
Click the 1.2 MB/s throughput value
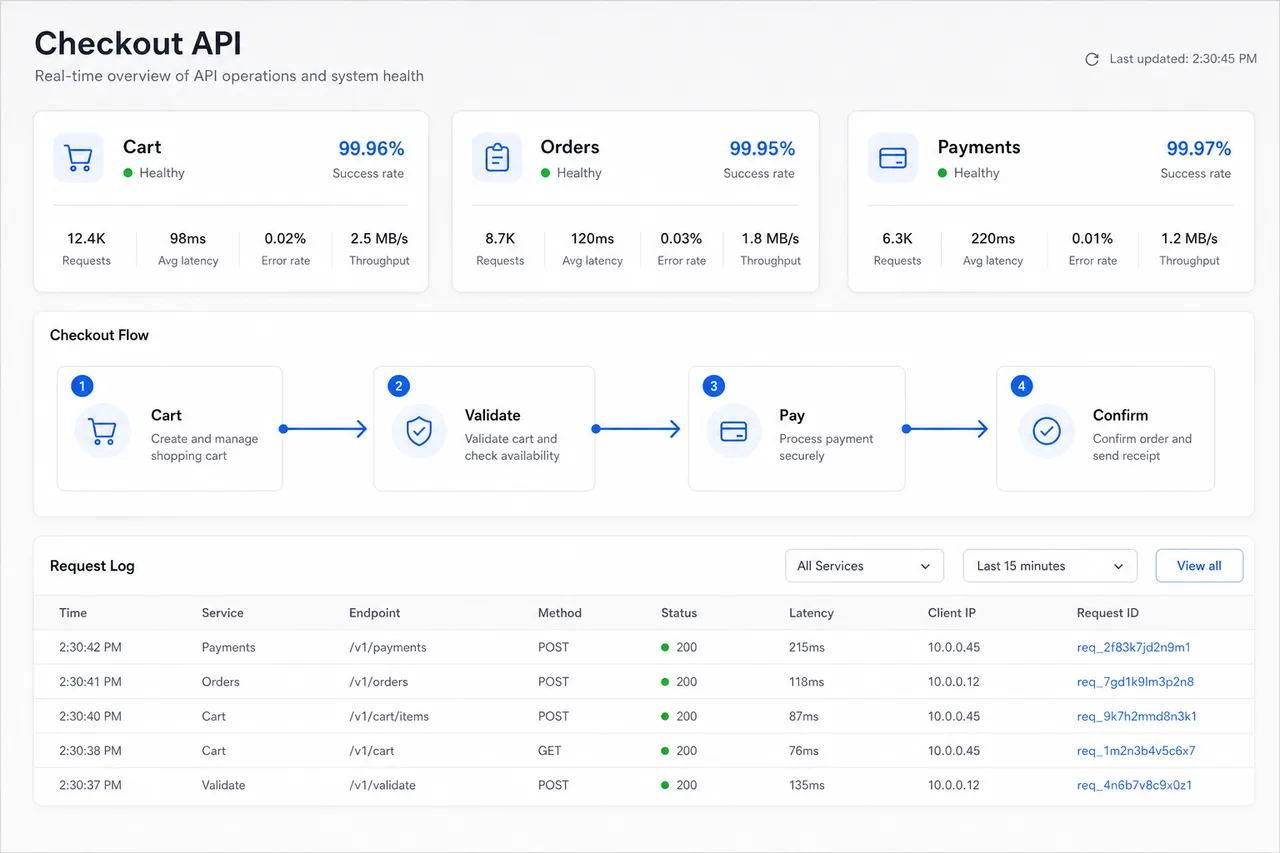point(1189,239)
